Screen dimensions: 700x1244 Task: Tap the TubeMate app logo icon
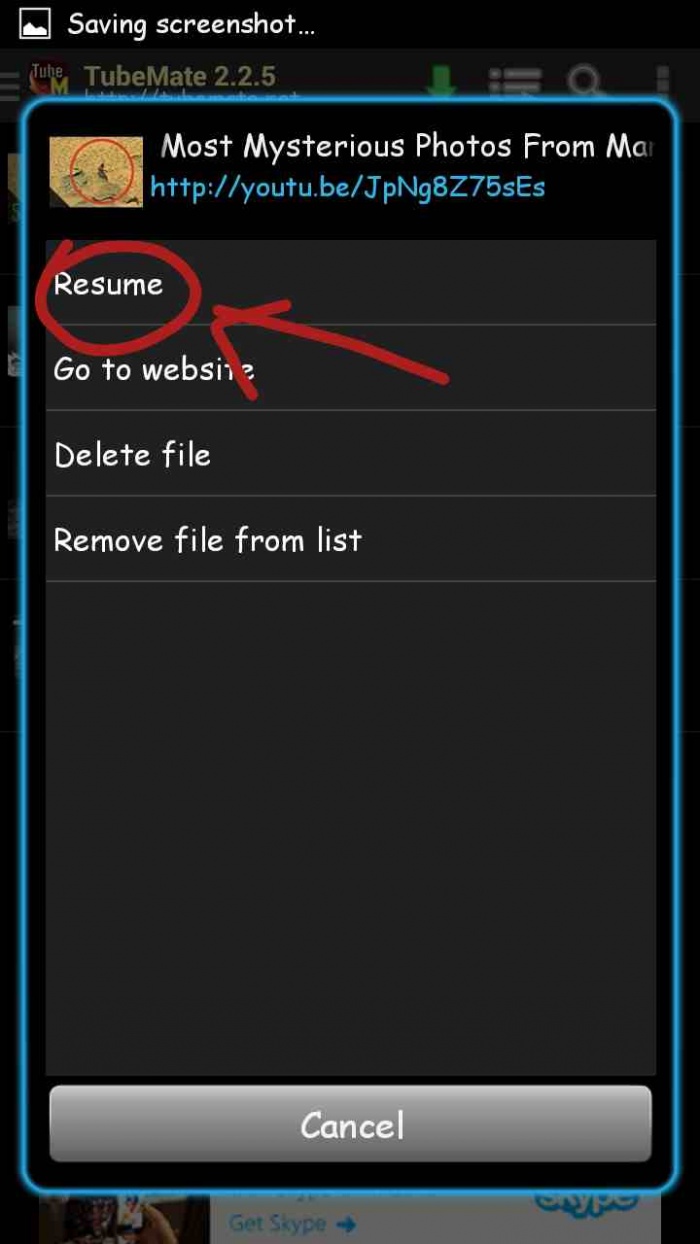[49, 80]
